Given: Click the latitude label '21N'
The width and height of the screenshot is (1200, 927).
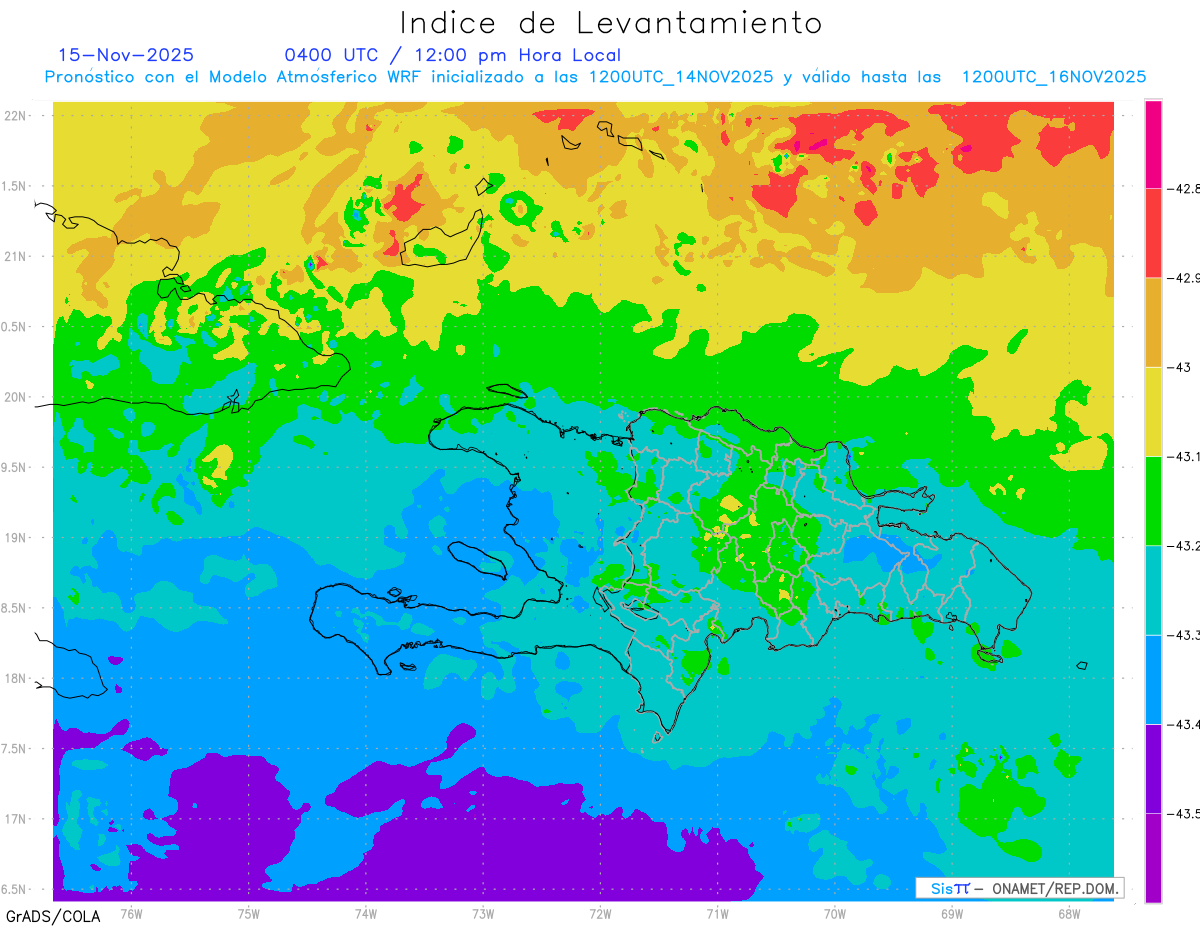Looking at the screenshot, I should click(17, 257).
